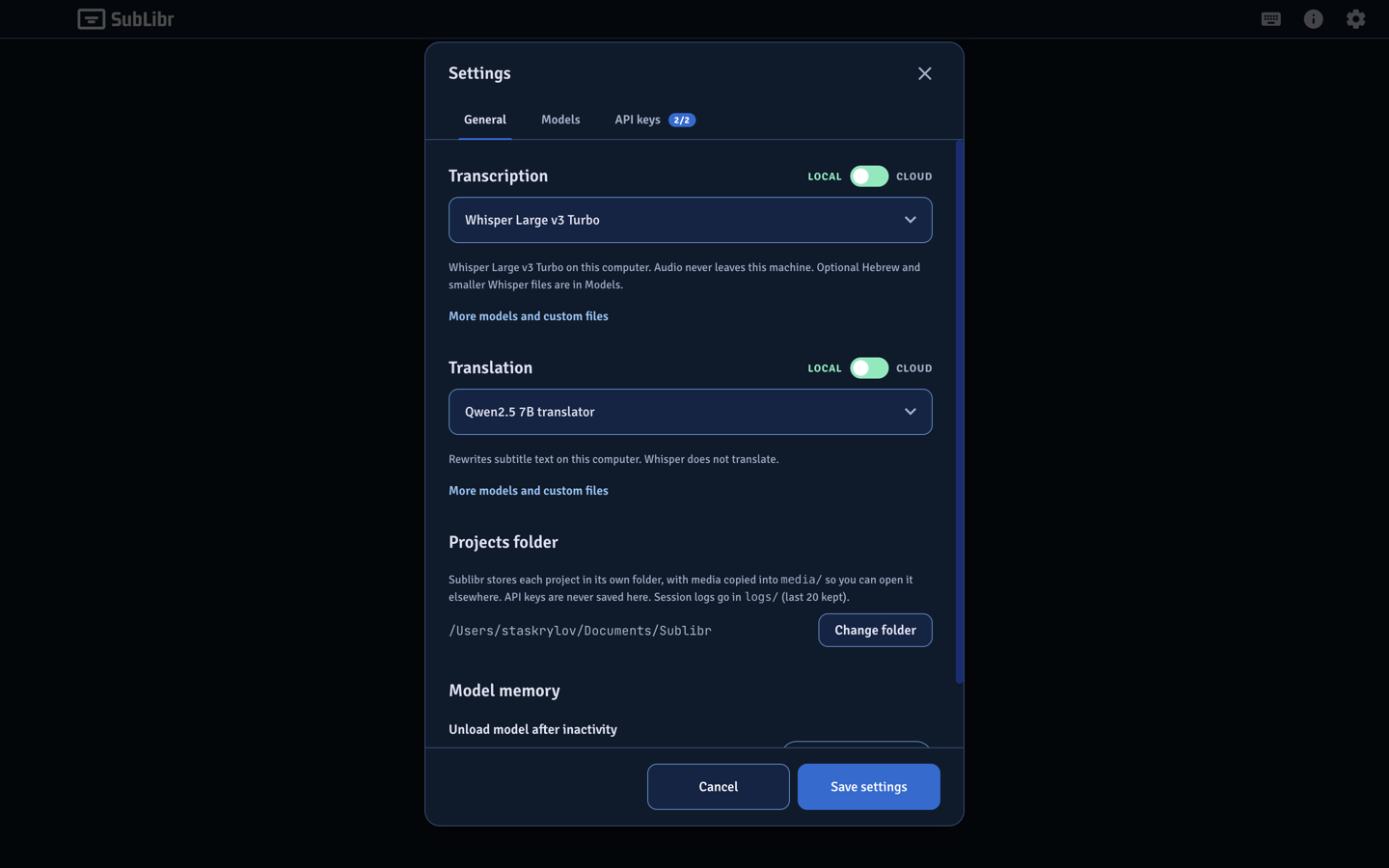
Task: Click the settings gear icon
Action: [1355, 19]
